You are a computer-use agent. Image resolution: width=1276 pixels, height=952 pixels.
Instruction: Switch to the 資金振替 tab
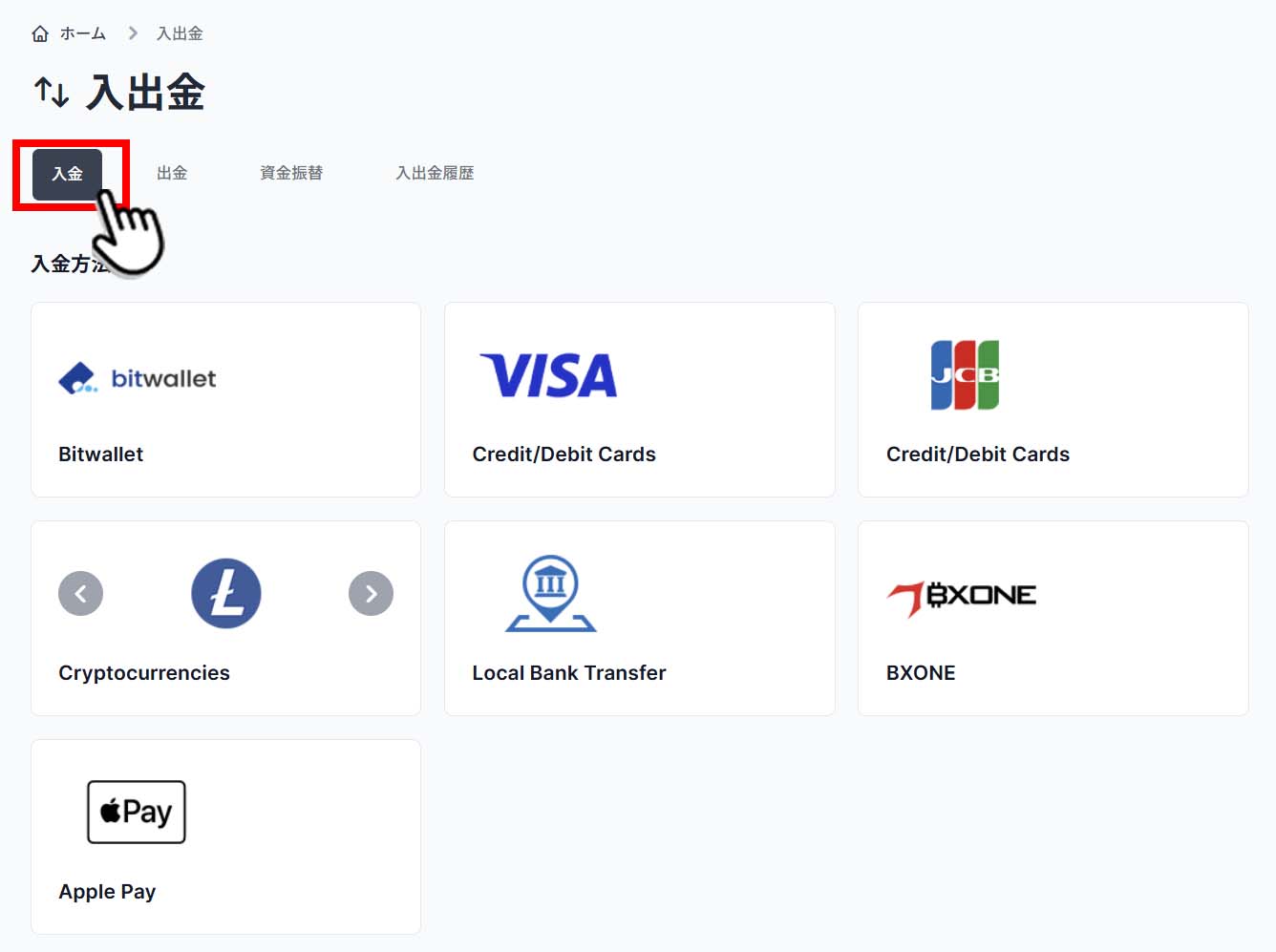coord(291,173)
